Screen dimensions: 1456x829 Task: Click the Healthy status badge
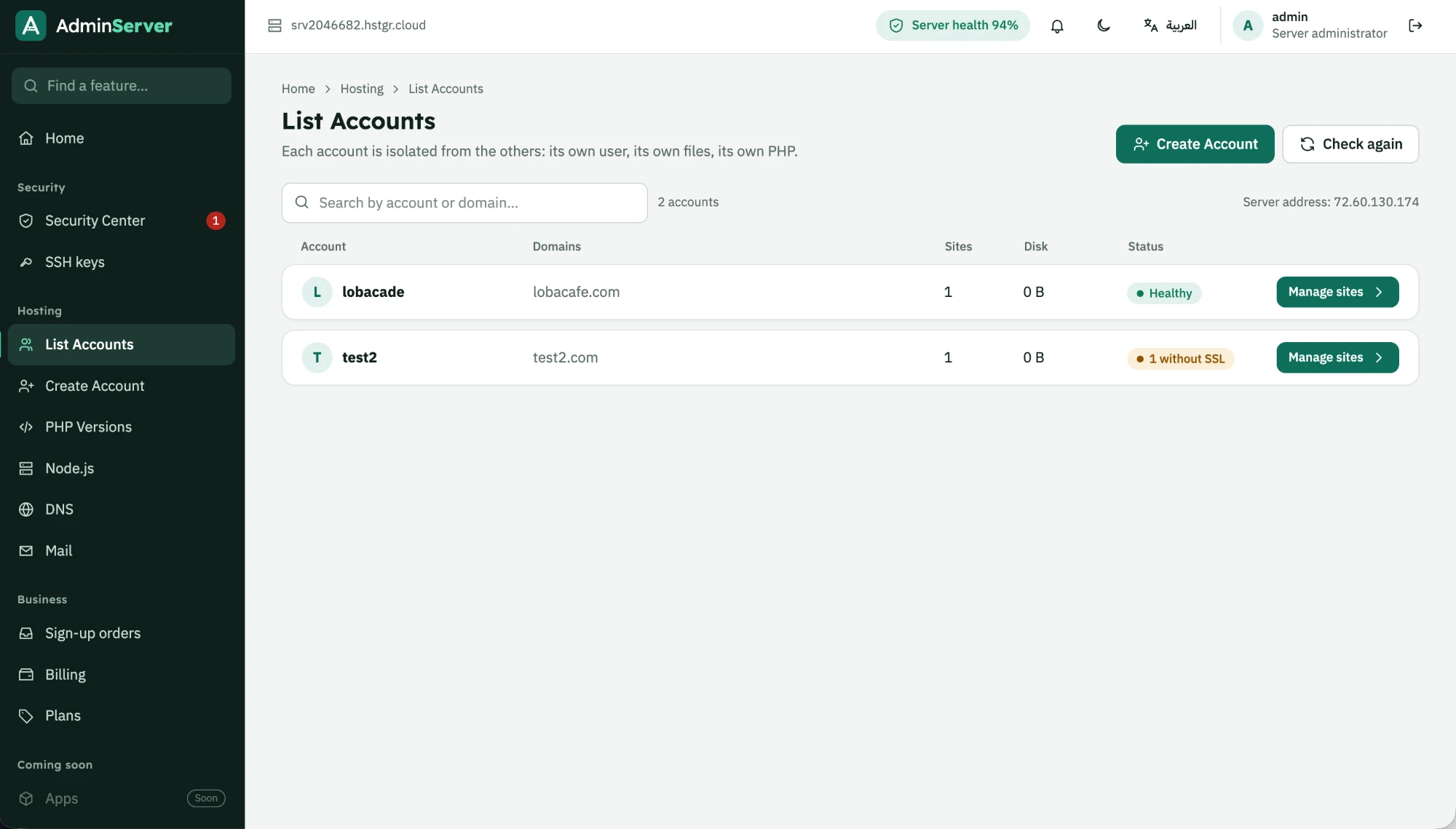click(1164, 293)
